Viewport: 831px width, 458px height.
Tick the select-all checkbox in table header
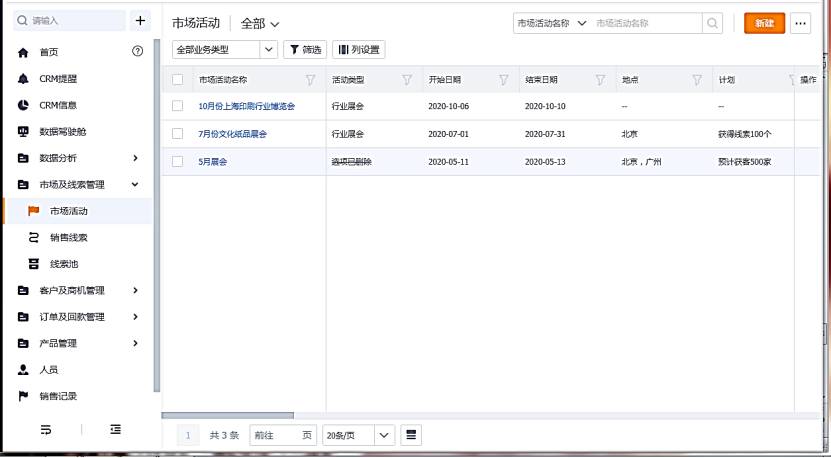(x=178, y=80)
